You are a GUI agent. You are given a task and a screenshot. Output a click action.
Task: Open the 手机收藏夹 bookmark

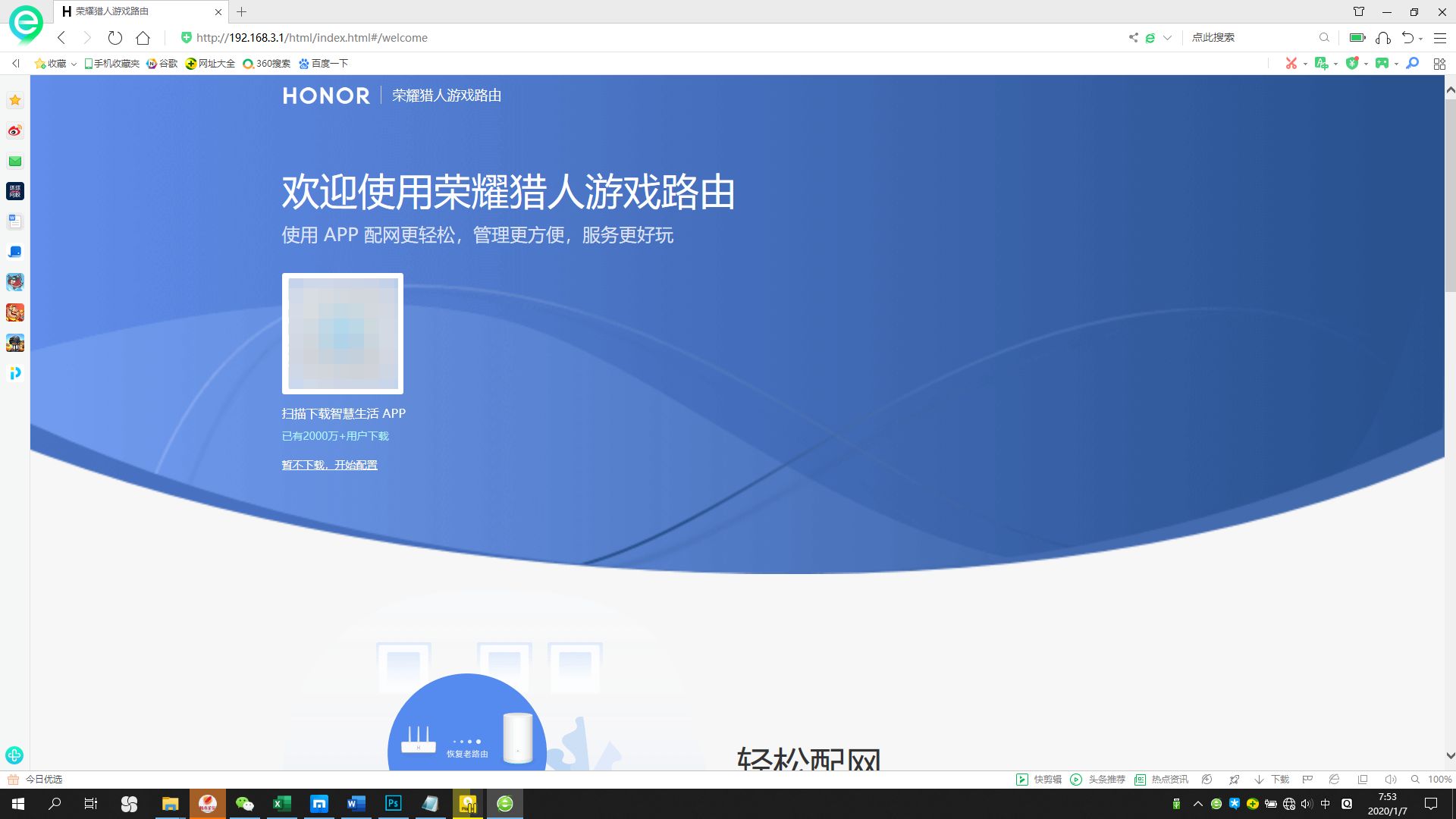click(111, 64)
